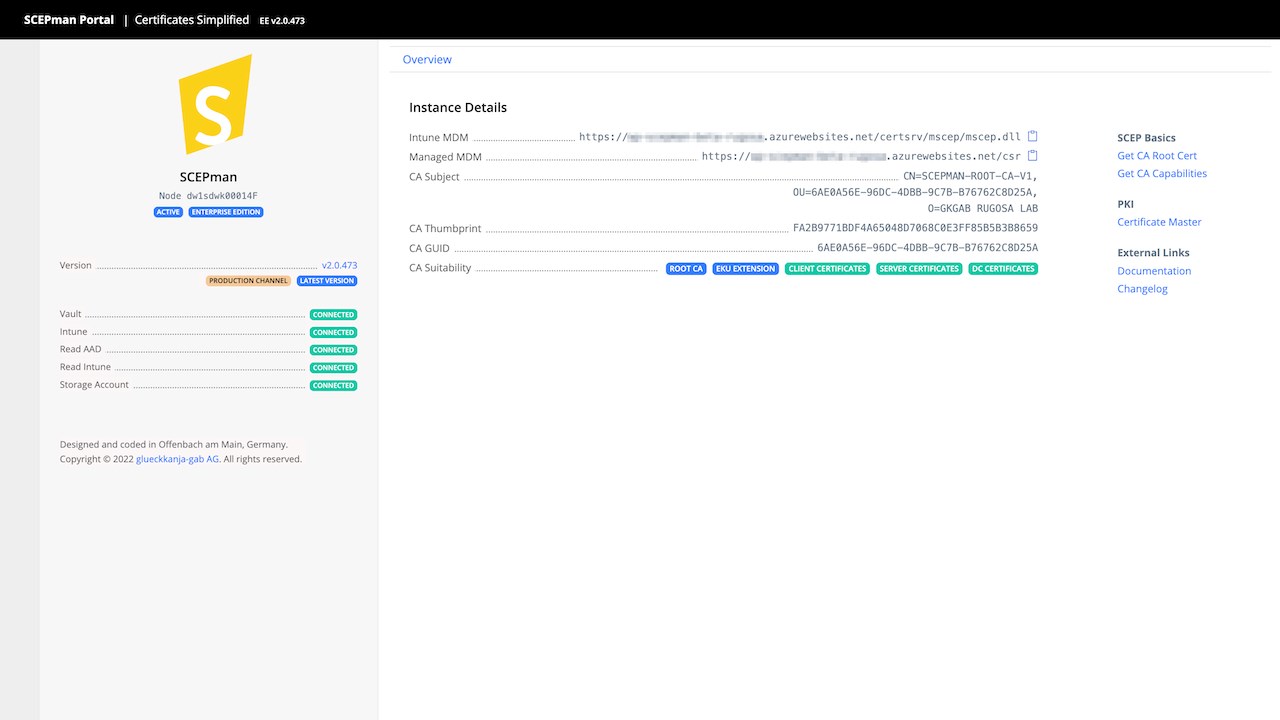Viewport: 1280px width, 720px height.
Task: Click the SCEPman Portal title
Action: point(69,20)
